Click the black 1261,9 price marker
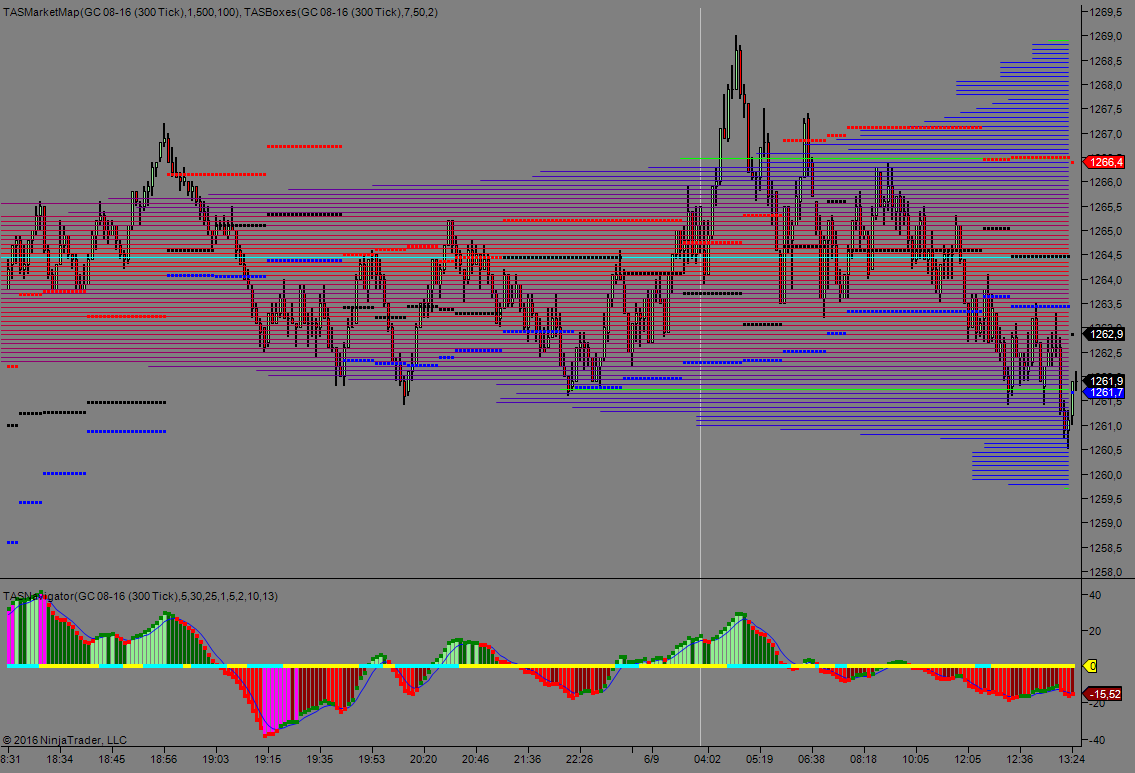 tap(1106, 381)
